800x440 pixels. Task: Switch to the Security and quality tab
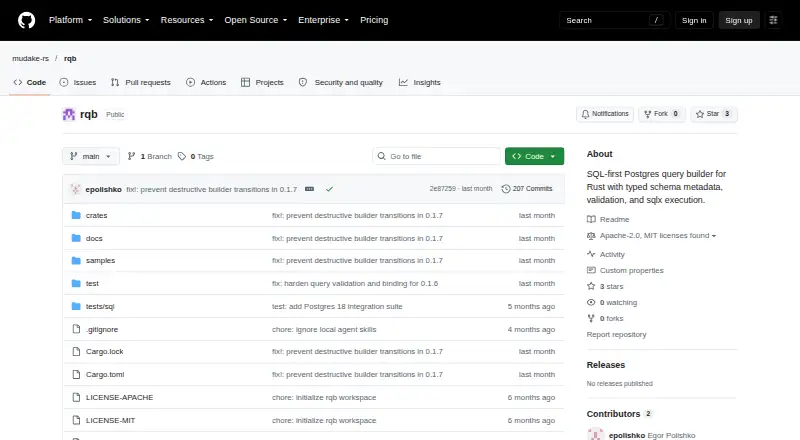point(341,82)
